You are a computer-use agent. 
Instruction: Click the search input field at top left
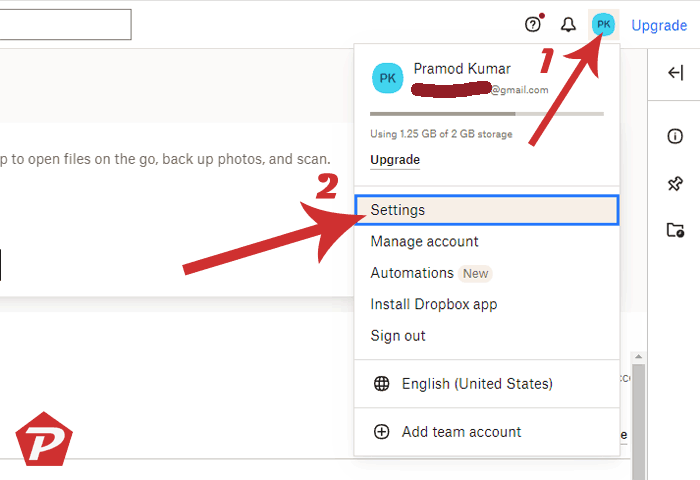click(65, 25)
